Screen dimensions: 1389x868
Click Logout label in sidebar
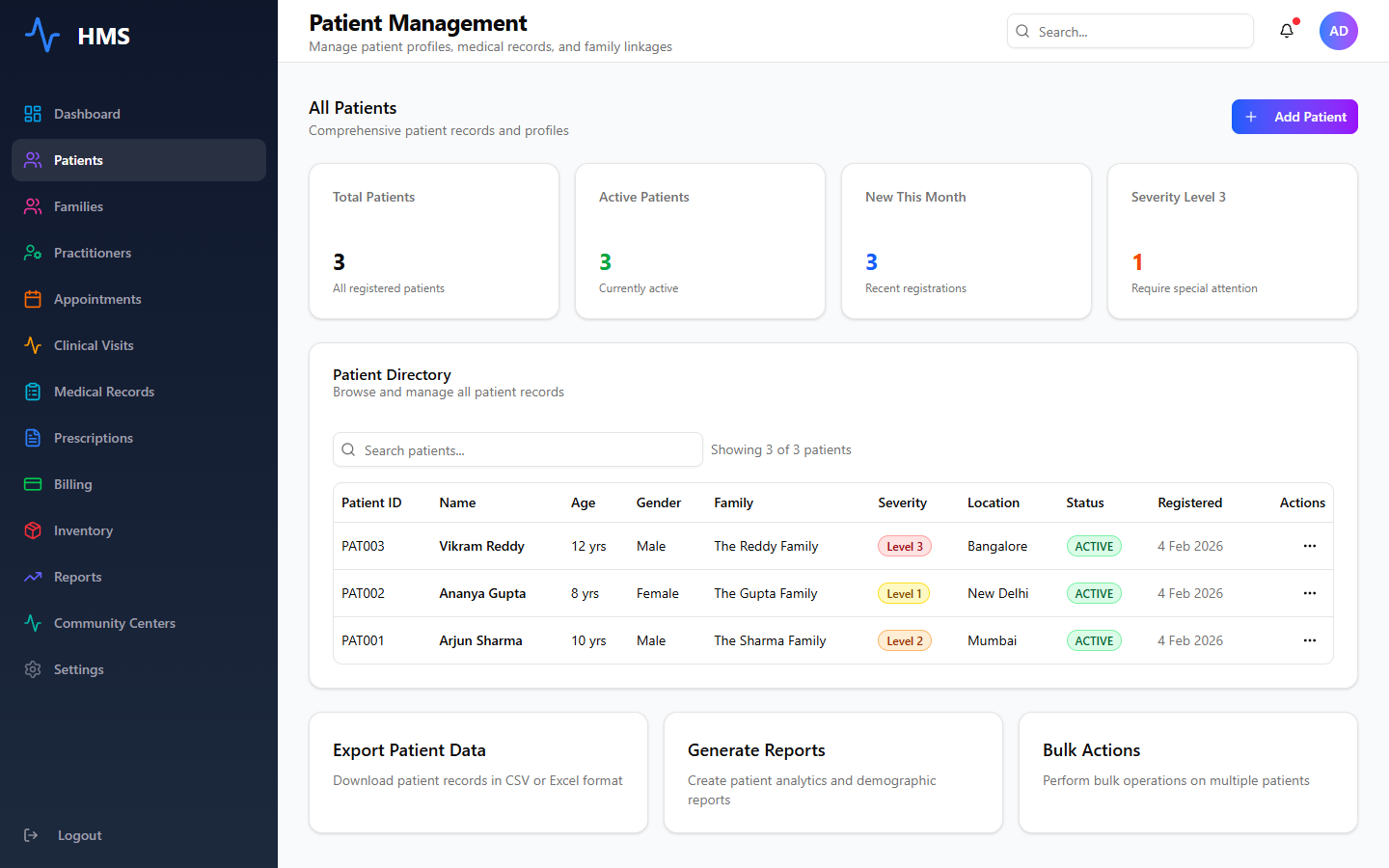[x=79, y=835]
